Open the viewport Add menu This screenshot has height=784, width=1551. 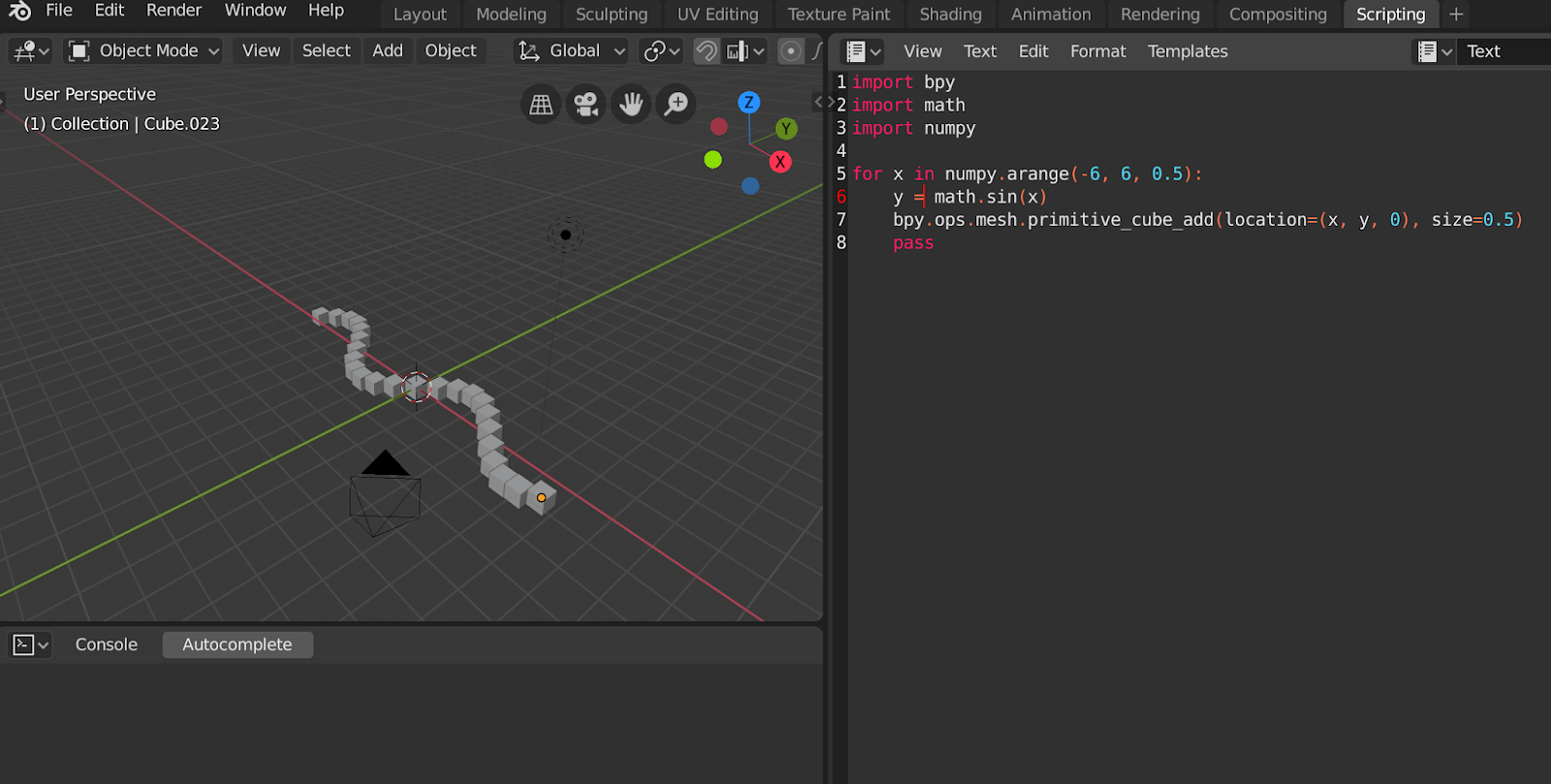click(x=388, y=51)
